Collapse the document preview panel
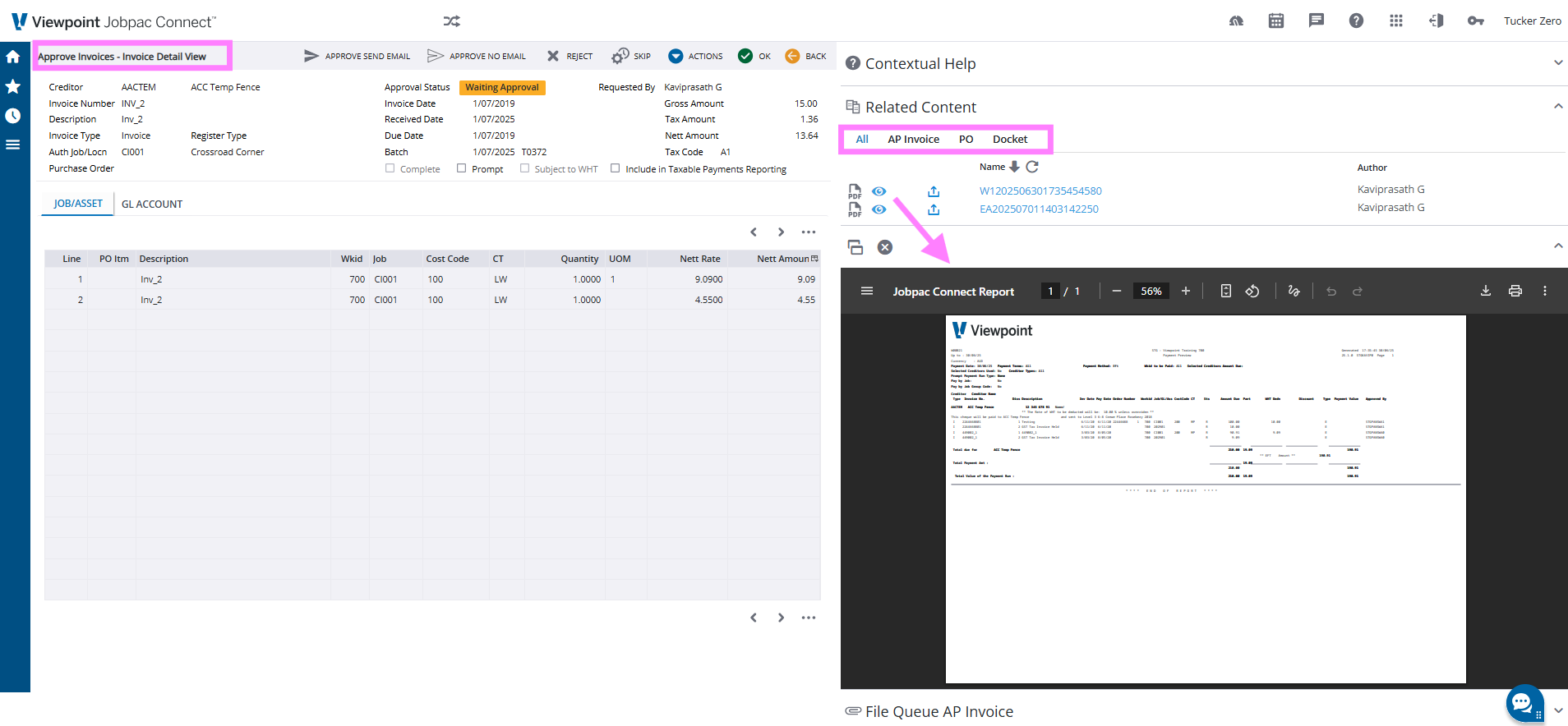Screen dimensions: 1568x726 click(1558, 246)
